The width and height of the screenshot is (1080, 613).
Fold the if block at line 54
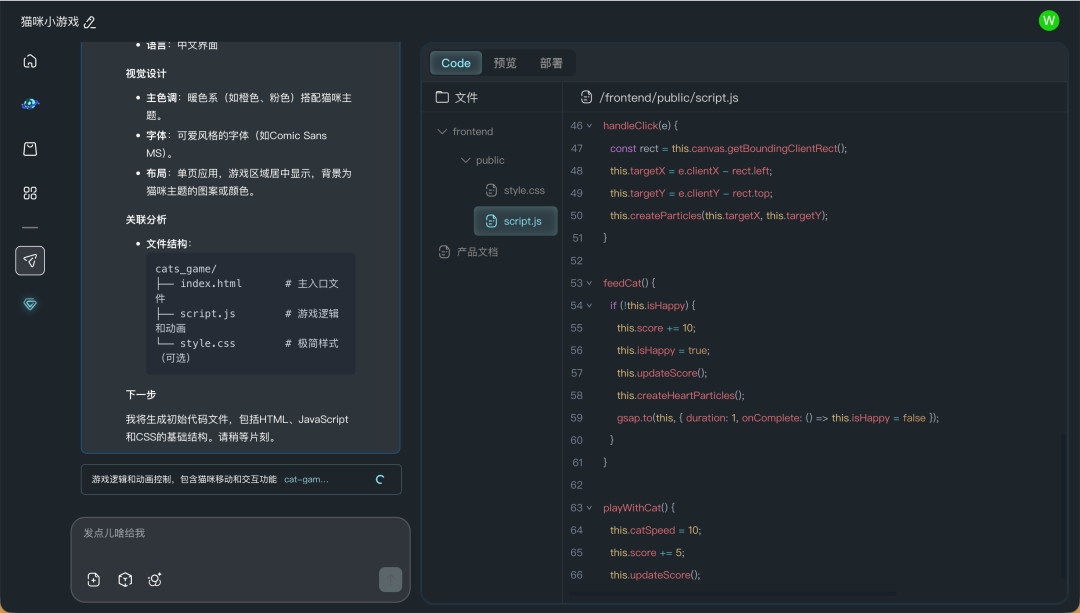[589, 306]
